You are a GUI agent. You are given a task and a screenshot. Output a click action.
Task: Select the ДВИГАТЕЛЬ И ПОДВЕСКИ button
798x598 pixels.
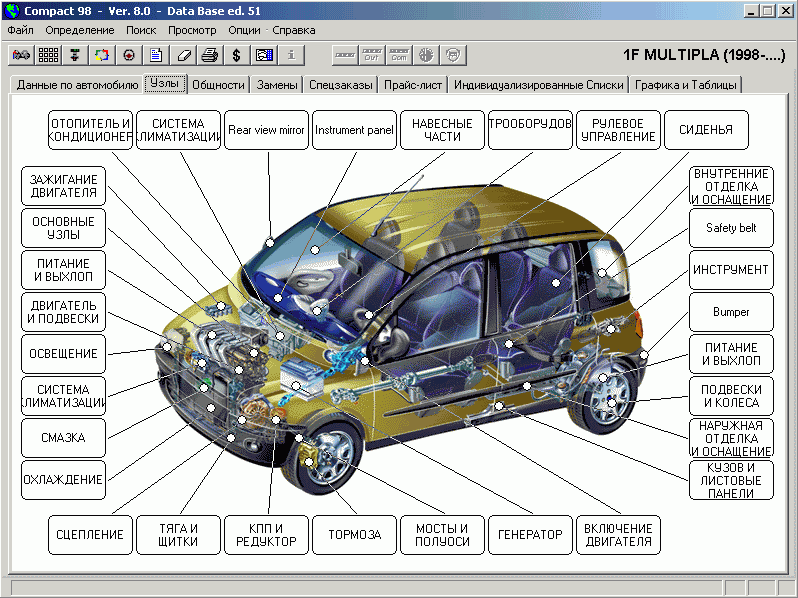click(64, 312)
